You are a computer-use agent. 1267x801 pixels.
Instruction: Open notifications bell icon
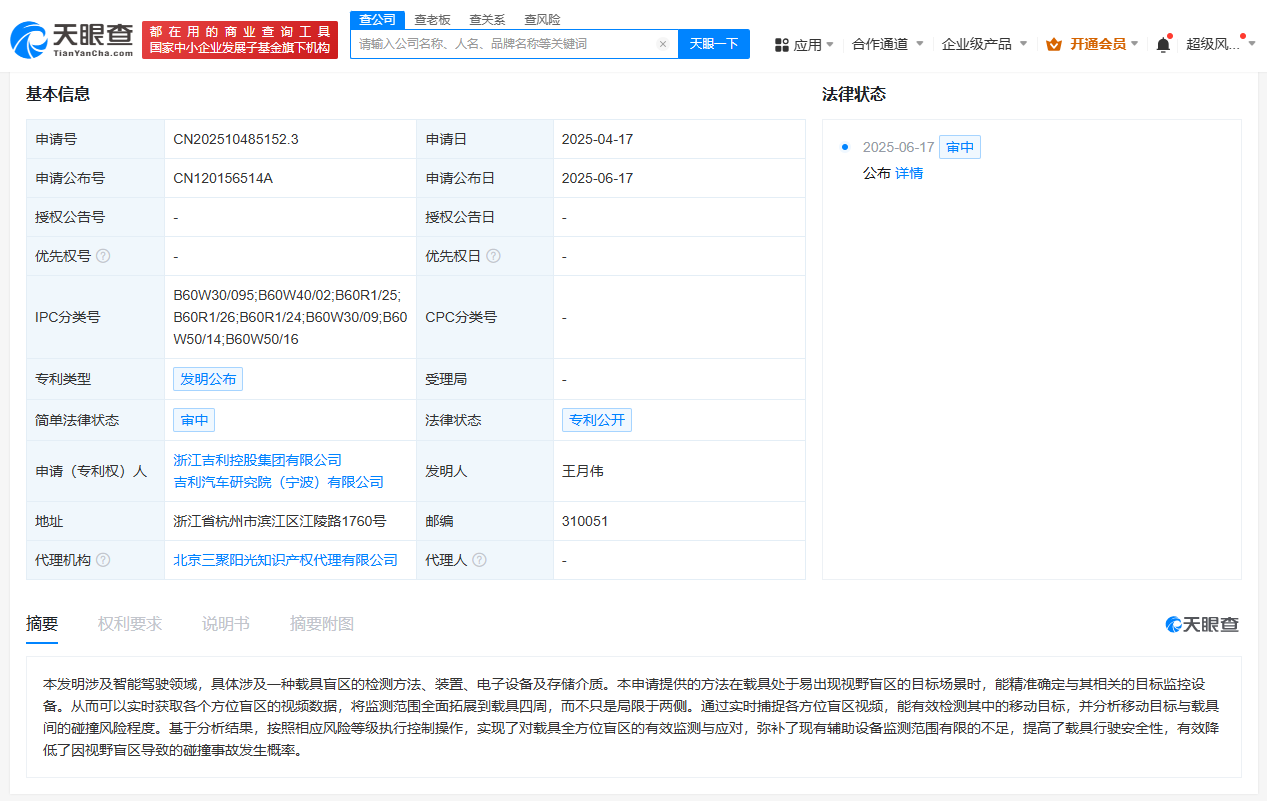(x=1163, y=44)
